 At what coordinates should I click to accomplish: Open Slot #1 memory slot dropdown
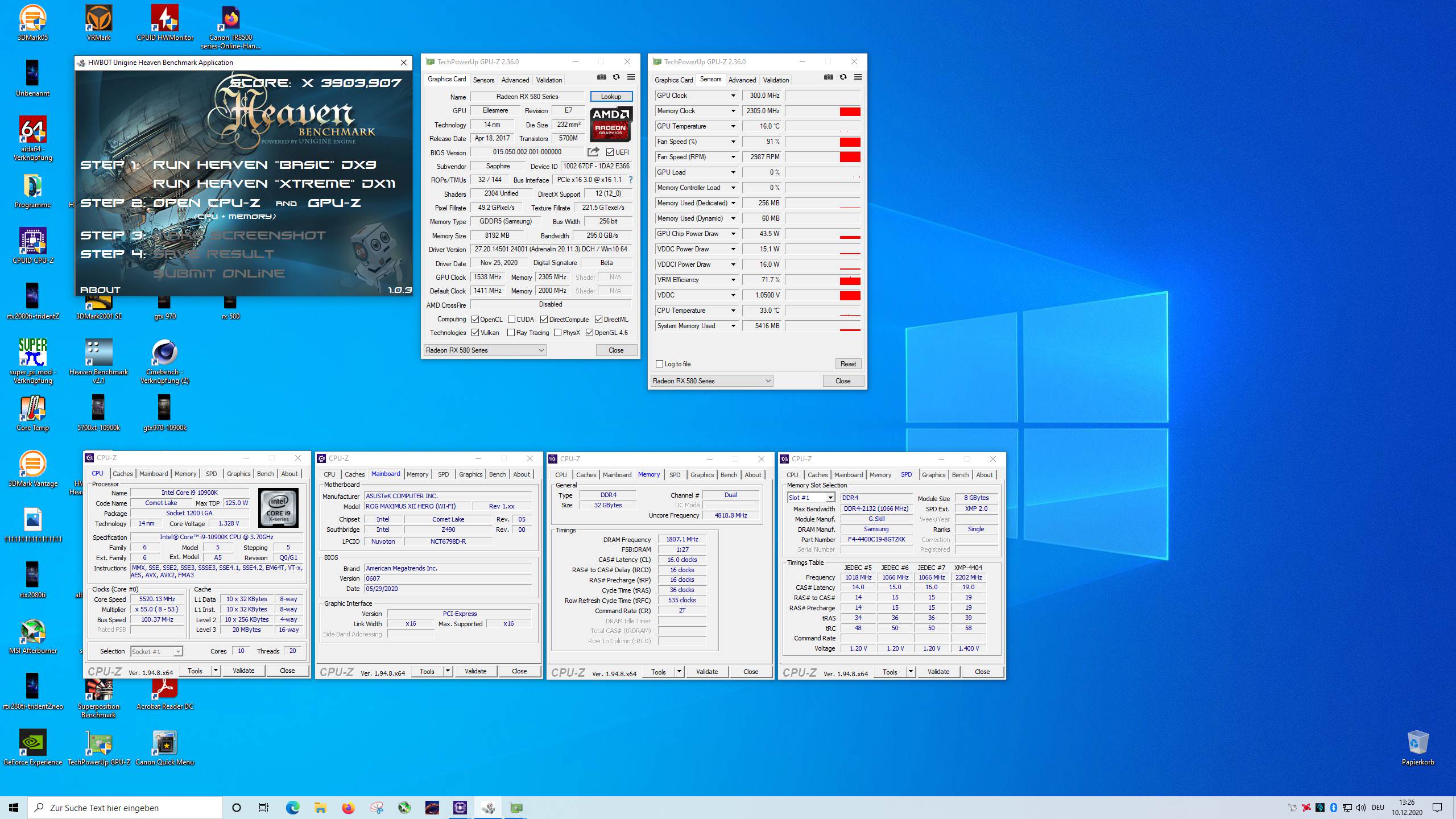pos(811,498)
